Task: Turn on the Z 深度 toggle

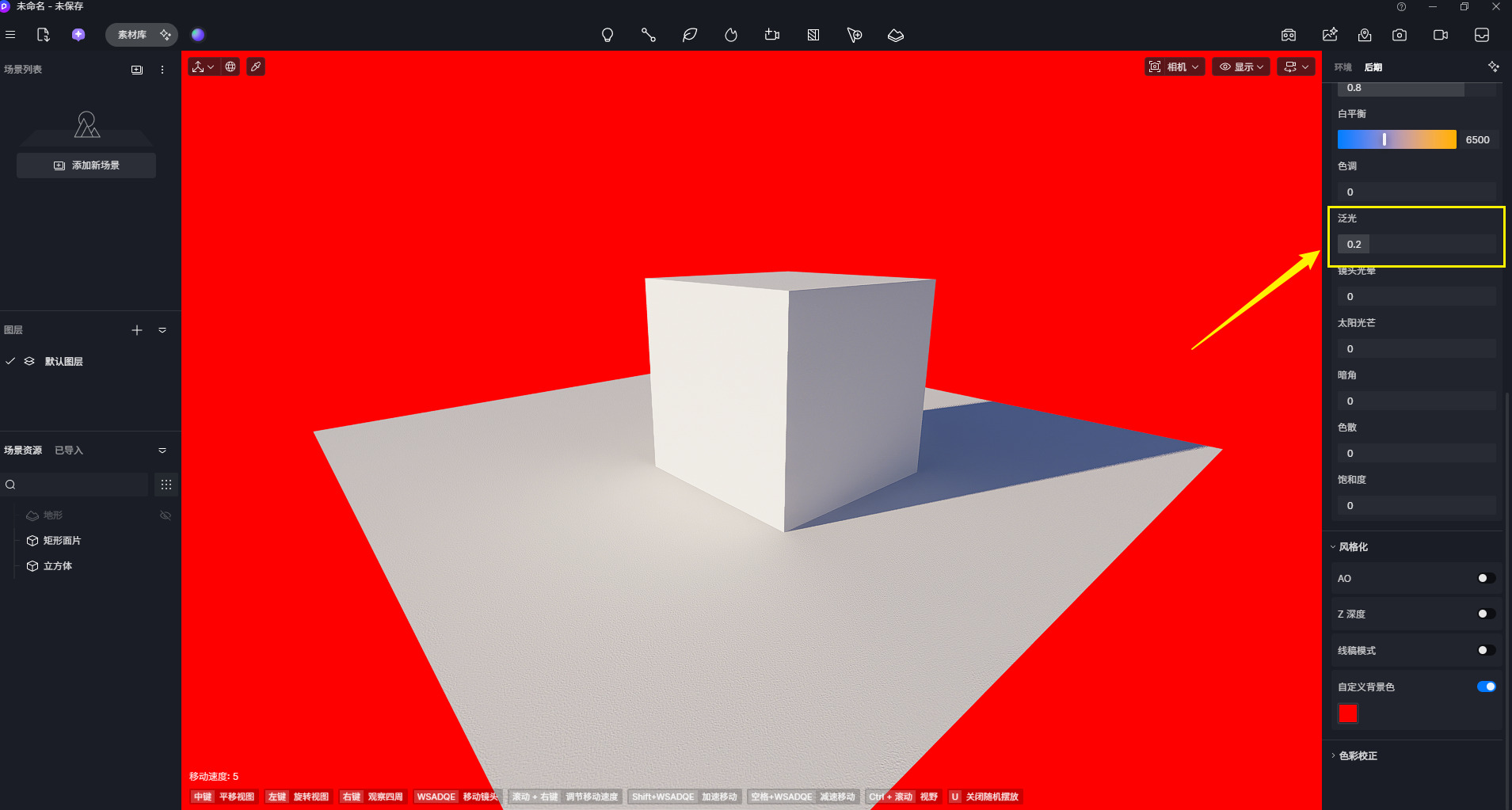Action: pos(1486,614)
